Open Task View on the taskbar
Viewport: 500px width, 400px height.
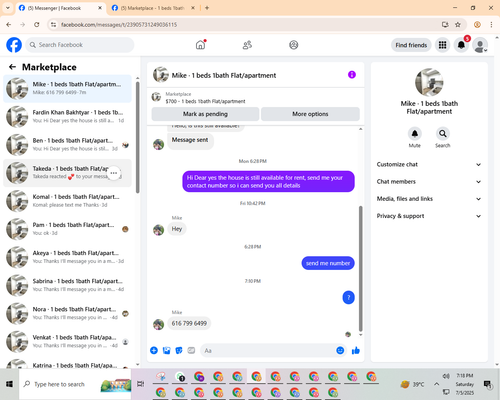[x=141, y=384]
